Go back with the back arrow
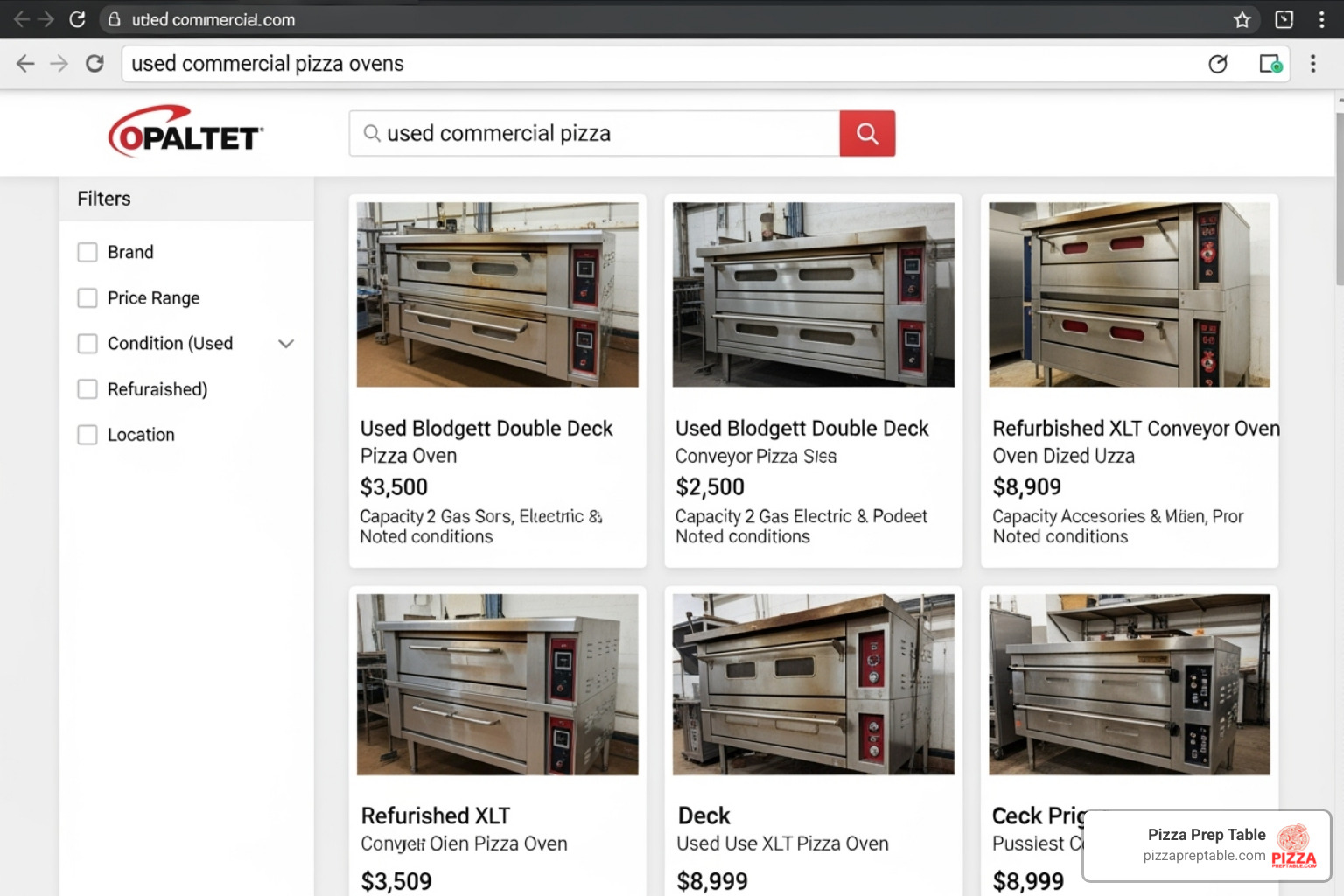1344x896 pixels. coord(25,63)
